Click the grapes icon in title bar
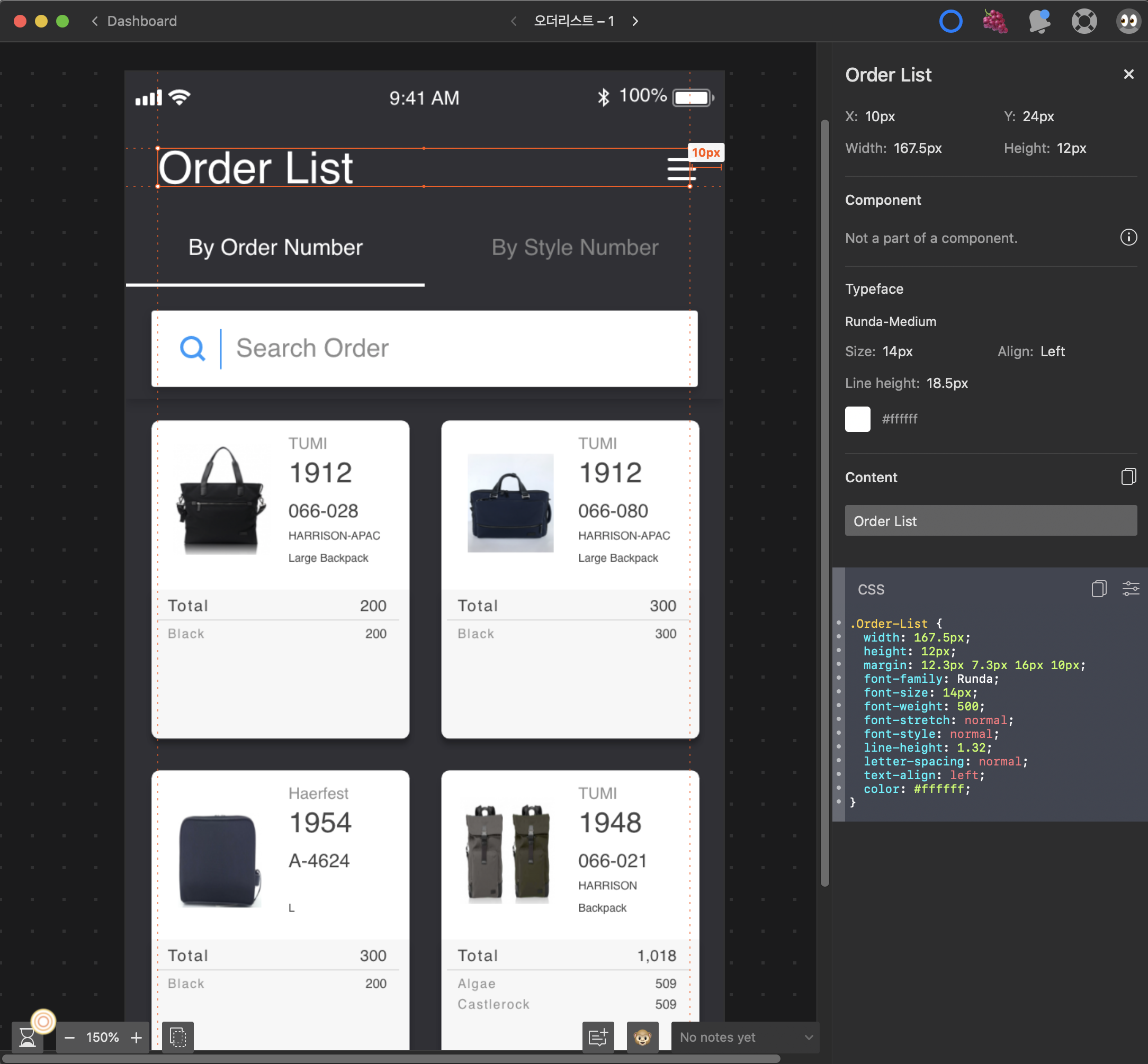 995,21
